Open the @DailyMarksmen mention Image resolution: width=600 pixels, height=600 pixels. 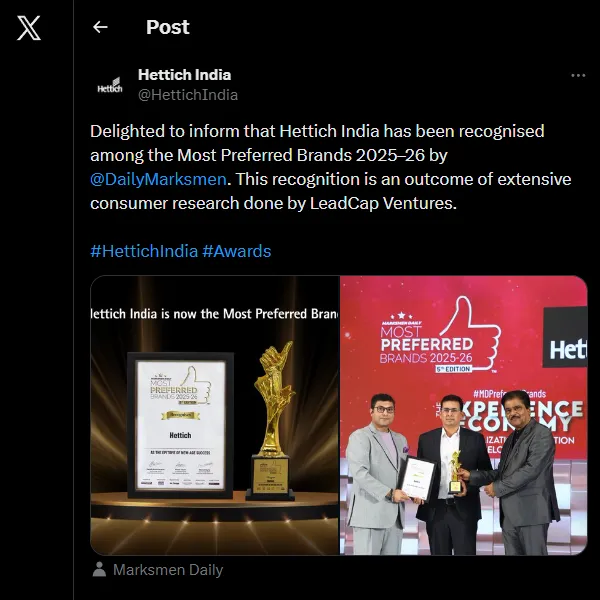click(x=158, y=179)
